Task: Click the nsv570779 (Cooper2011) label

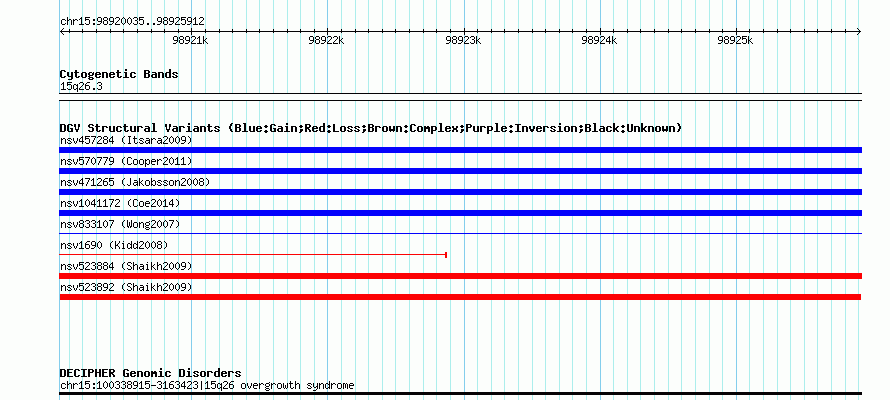Action: (x=126, y=162)
